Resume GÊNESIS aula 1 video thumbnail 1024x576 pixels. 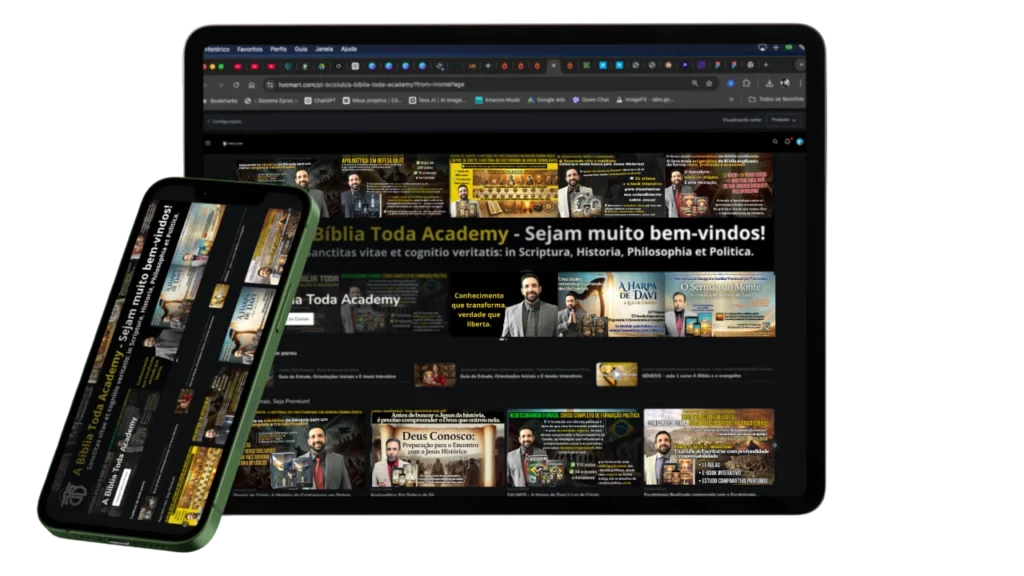(x=616, y=374)
